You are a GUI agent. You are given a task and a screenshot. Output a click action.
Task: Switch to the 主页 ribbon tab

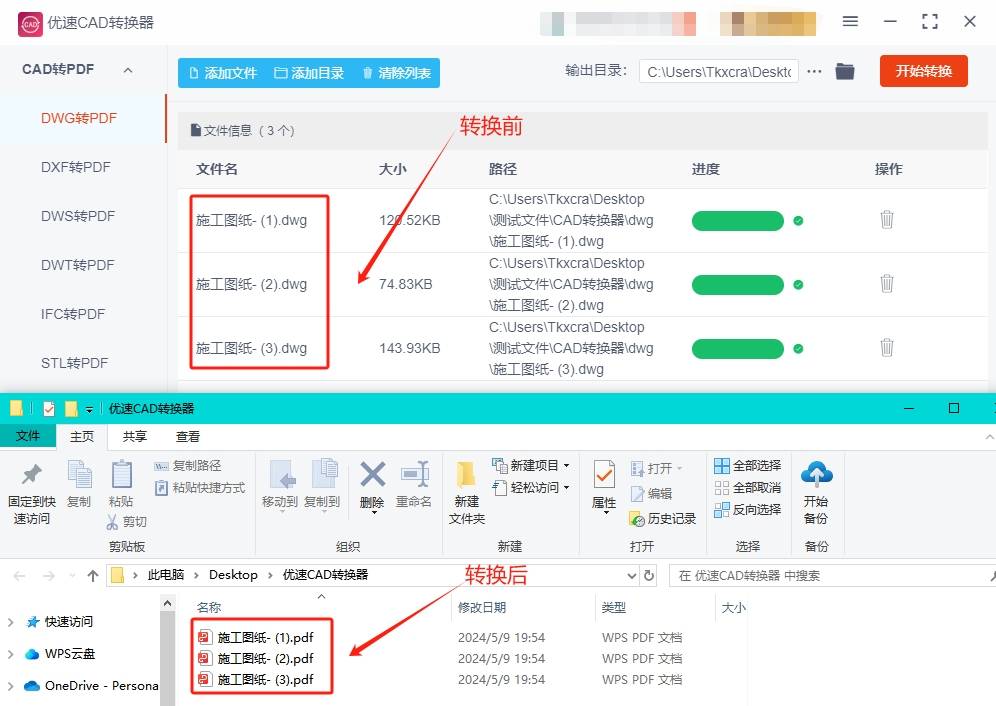point(82,437)
